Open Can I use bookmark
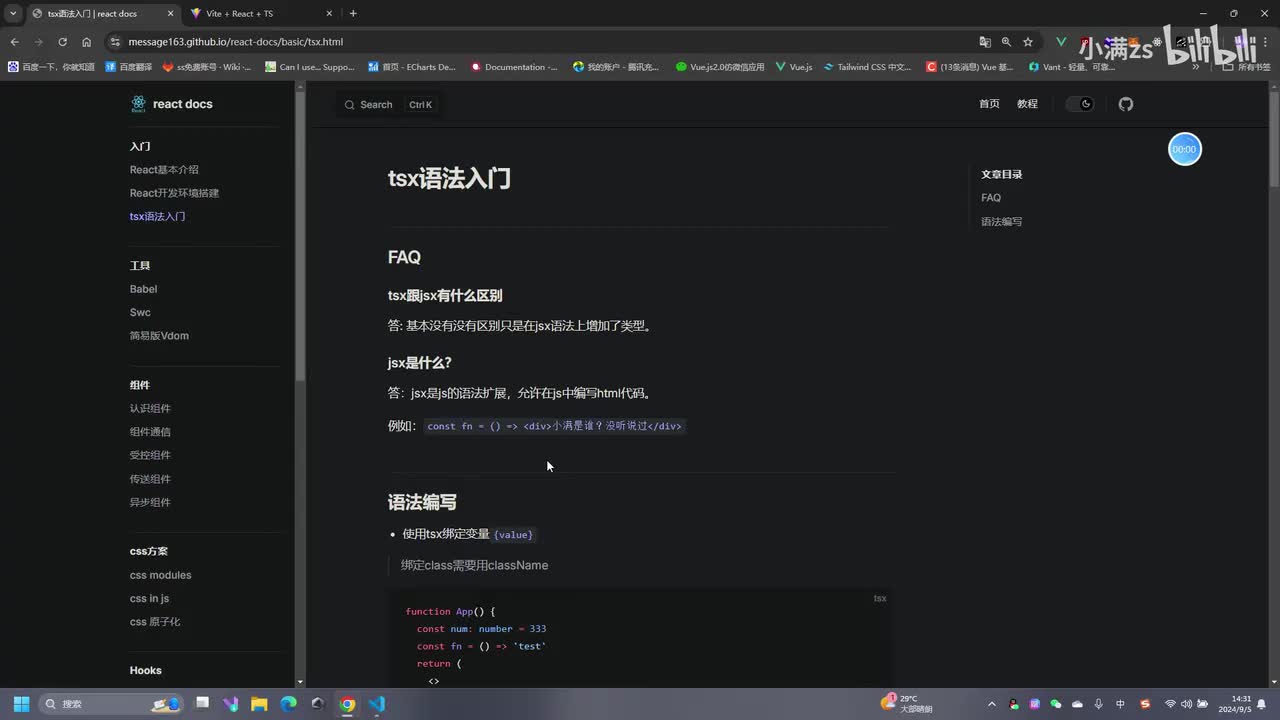This screenshot has width=1280, height=720. point(310,67)
